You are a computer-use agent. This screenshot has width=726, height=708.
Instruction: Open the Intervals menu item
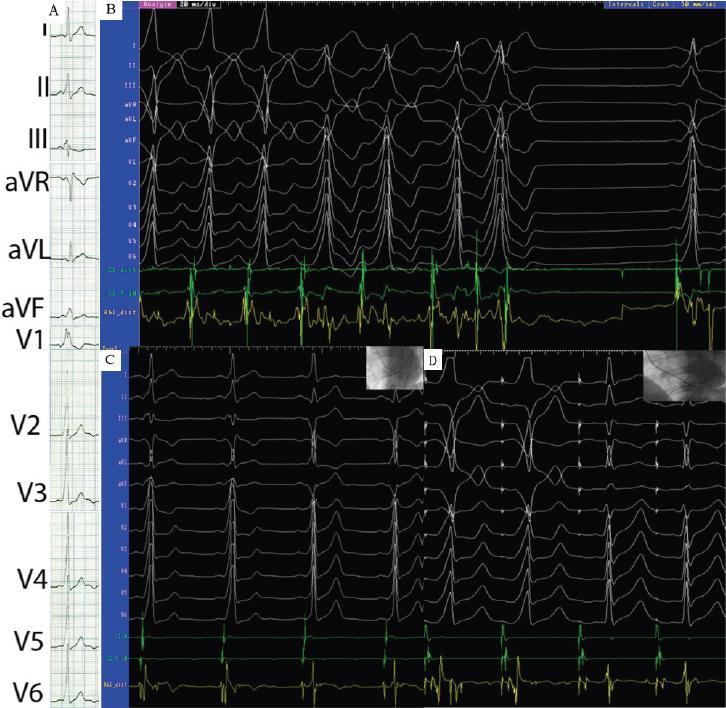pyautogui.click(x=623, y=5)
